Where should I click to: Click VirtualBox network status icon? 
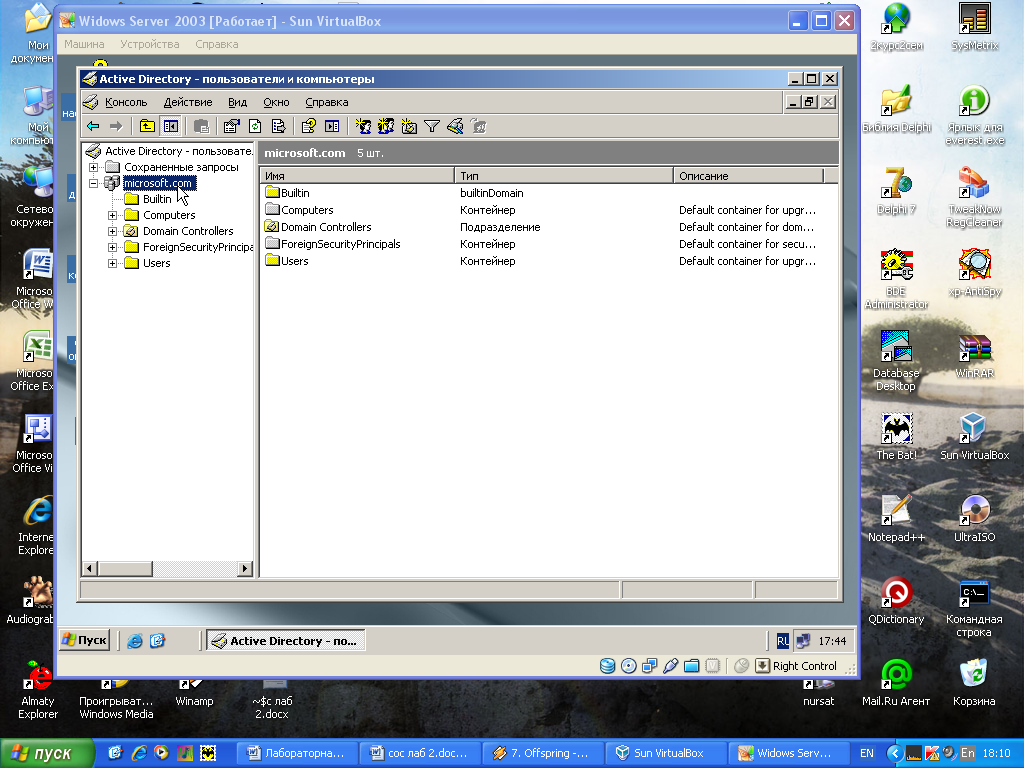(649, 666)
